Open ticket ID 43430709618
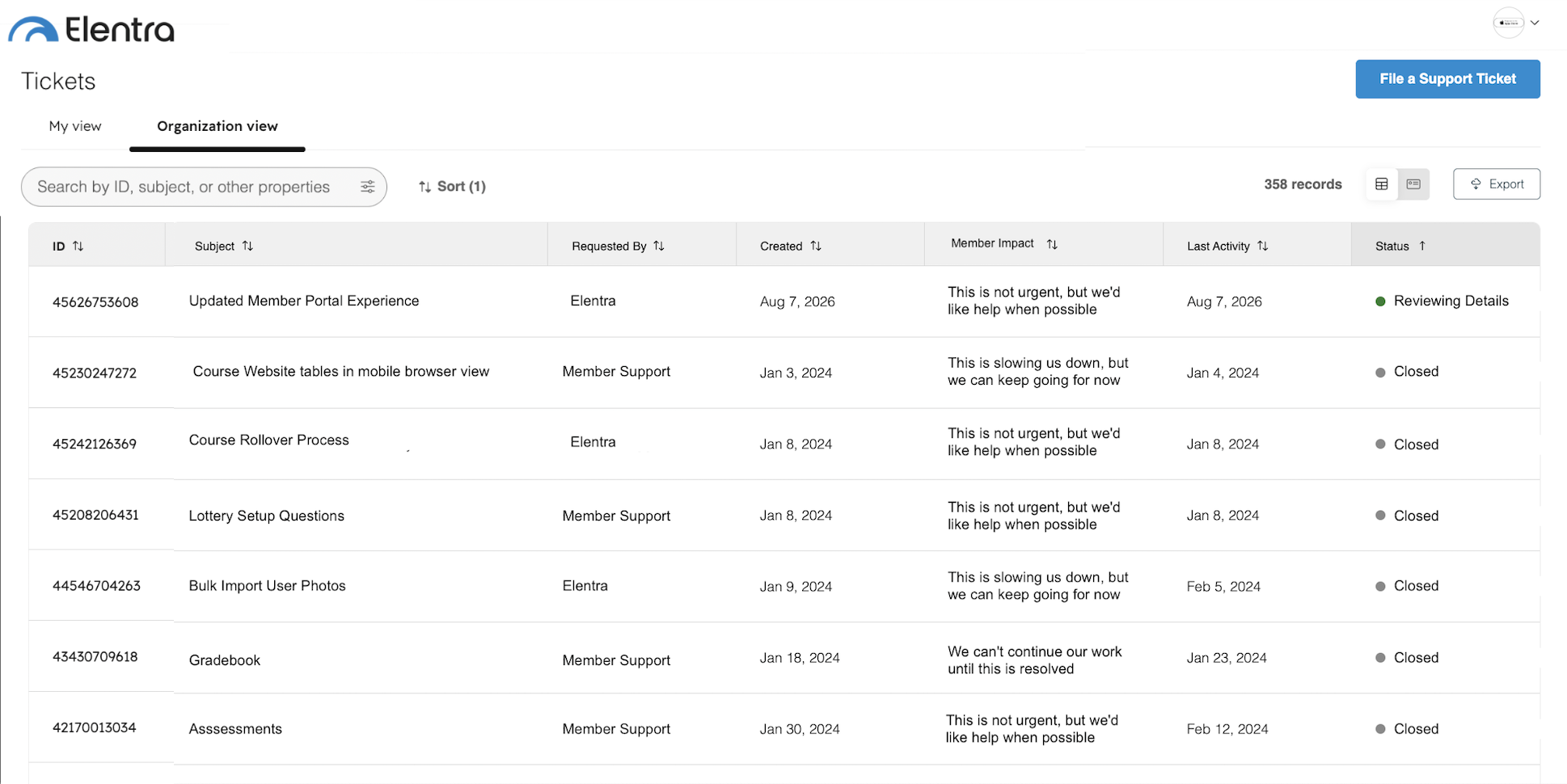This screenshot has width=1567, height=784. click(x=95, y=657)
